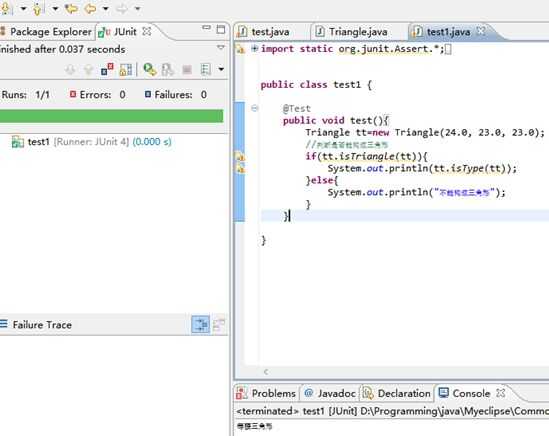Go to Previous Annotation in toolbar
Viewport: 549px width, 436px height.
point(37,8)
